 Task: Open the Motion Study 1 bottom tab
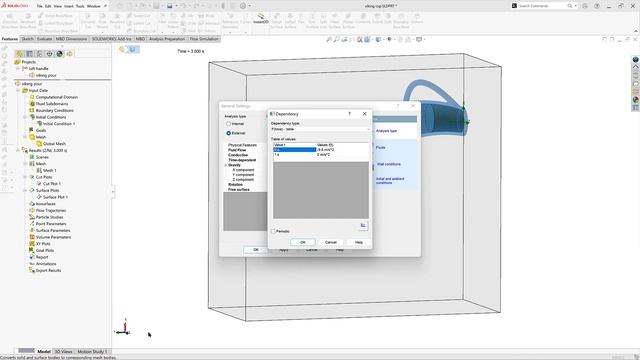click(x=92, y=351)
